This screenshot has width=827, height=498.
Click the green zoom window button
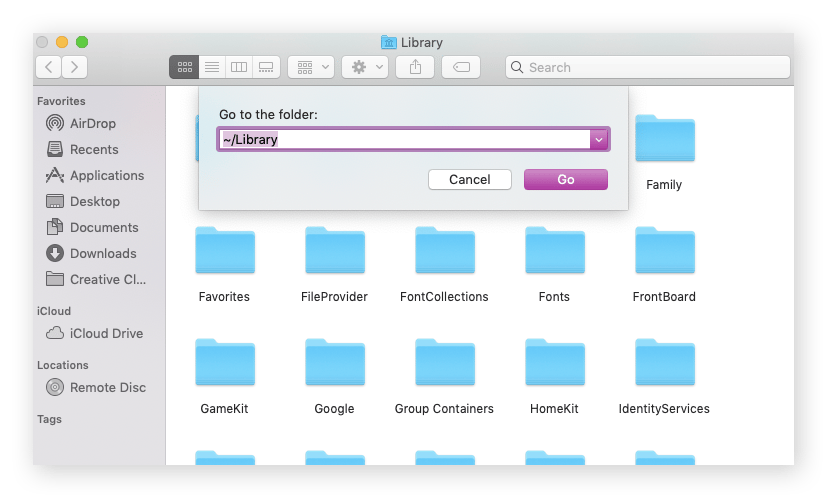pyautogui.click(x=82, y=42)
